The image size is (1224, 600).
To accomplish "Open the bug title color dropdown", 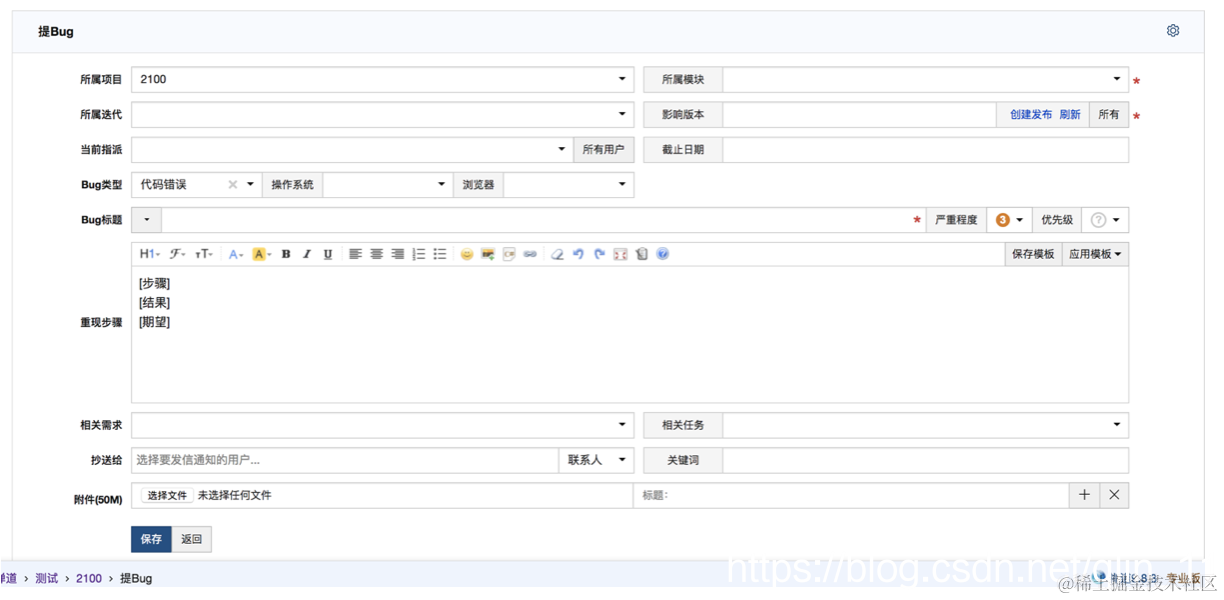I will (146, 220).
